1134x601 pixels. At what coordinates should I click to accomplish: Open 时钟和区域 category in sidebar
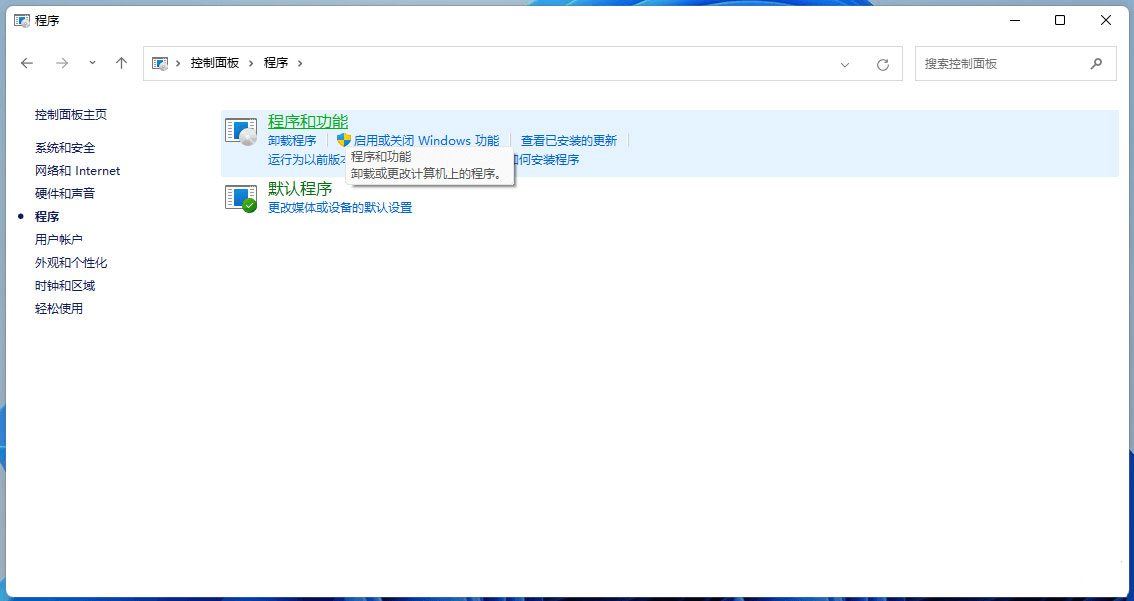click(x=65, y=286)
